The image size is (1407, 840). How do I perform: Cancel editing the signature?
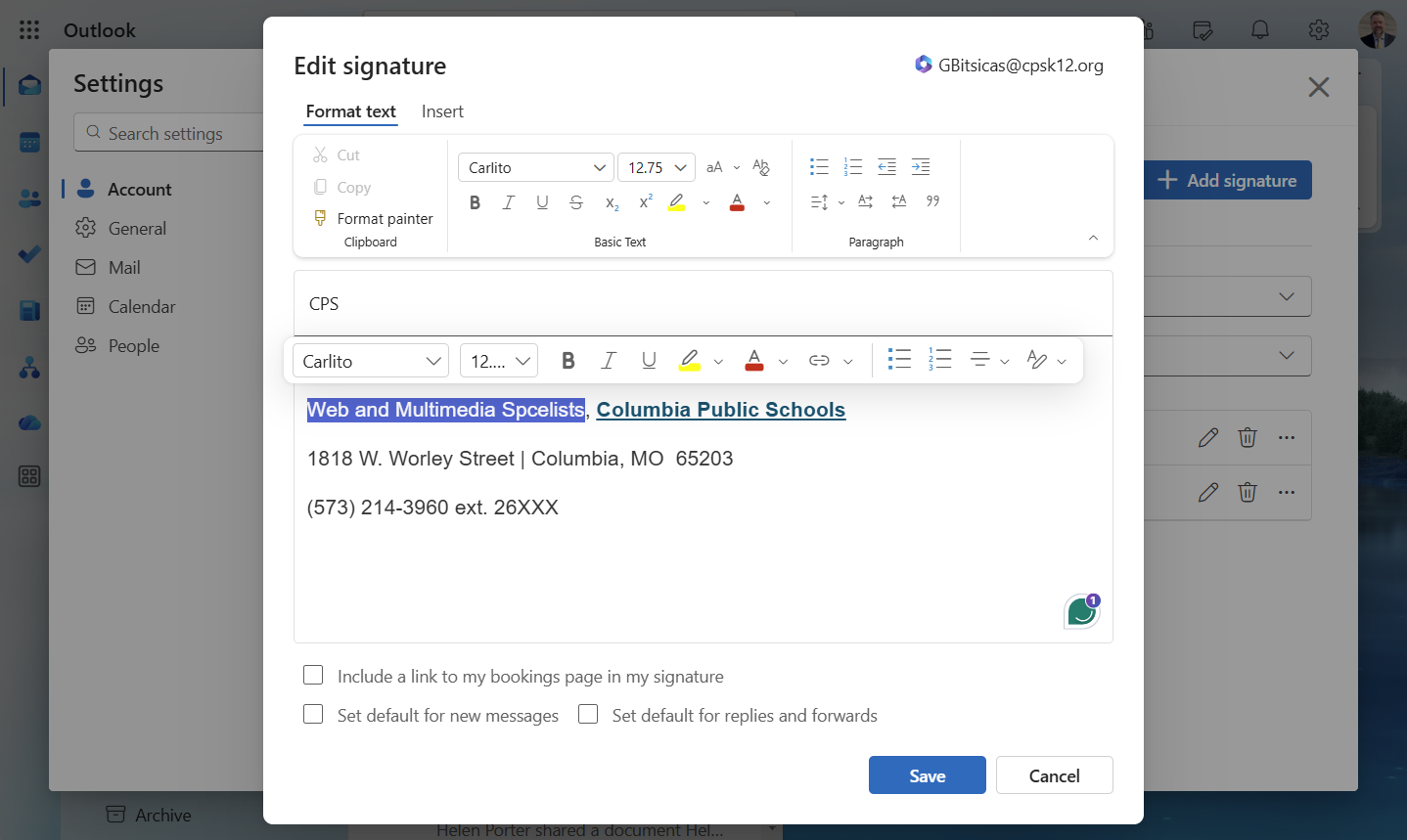point(1054,775)
